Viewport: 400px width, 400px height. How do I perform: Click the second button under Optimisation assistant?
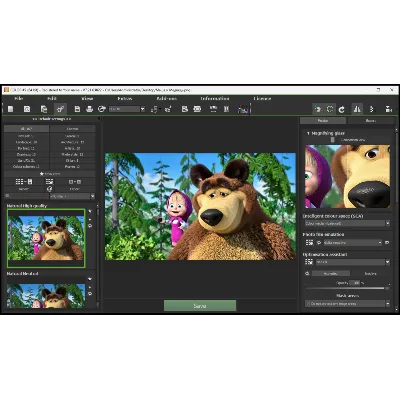tap(370, 273)
